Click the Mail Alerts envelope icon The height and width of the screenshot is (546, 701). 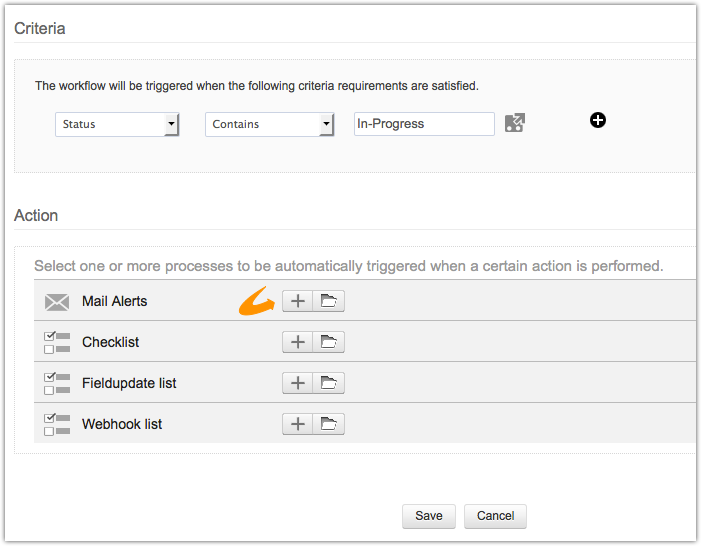[x=57, y=301]
